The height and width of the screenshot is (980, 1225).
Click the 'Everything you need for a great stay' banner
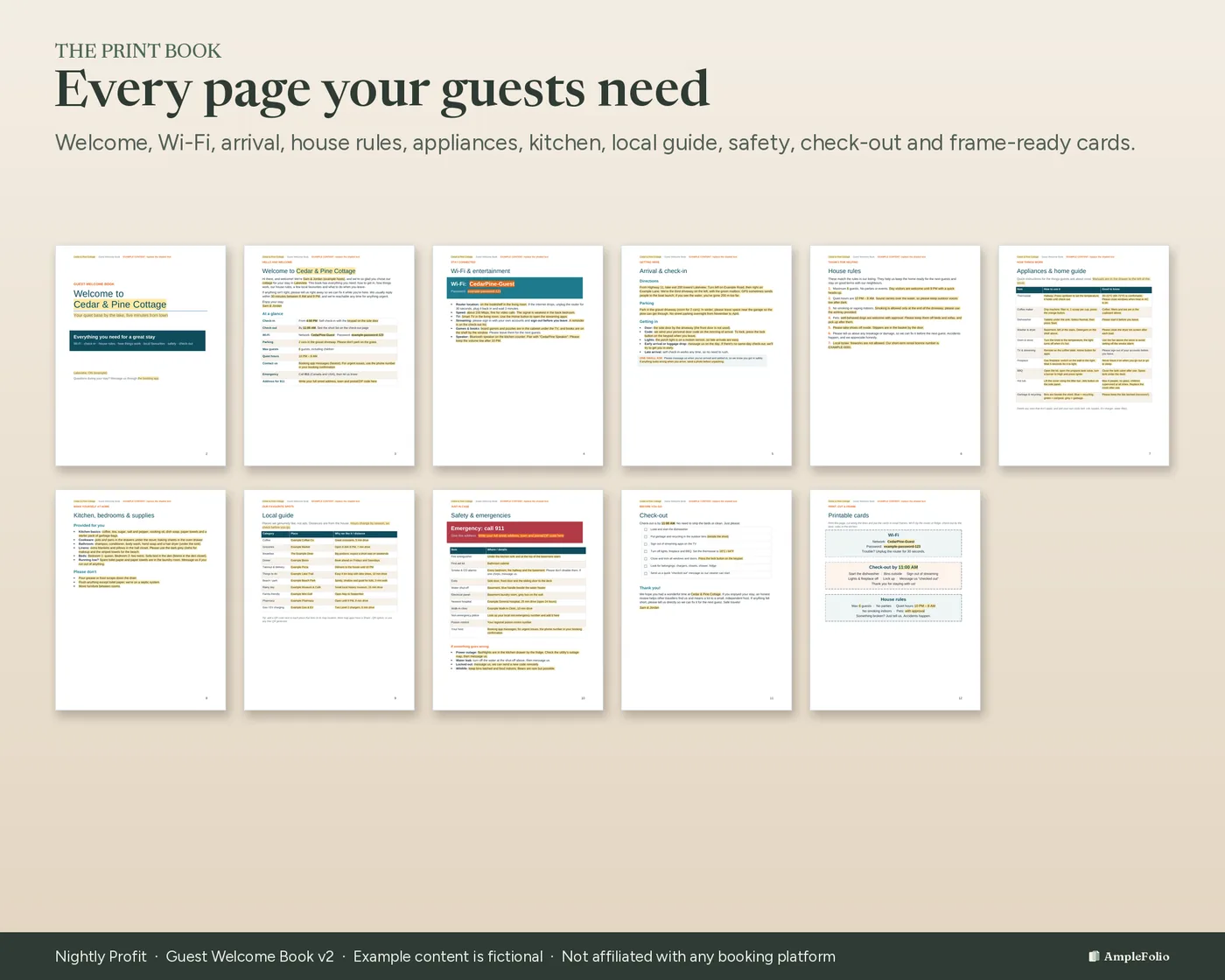[x=137, y=340]
